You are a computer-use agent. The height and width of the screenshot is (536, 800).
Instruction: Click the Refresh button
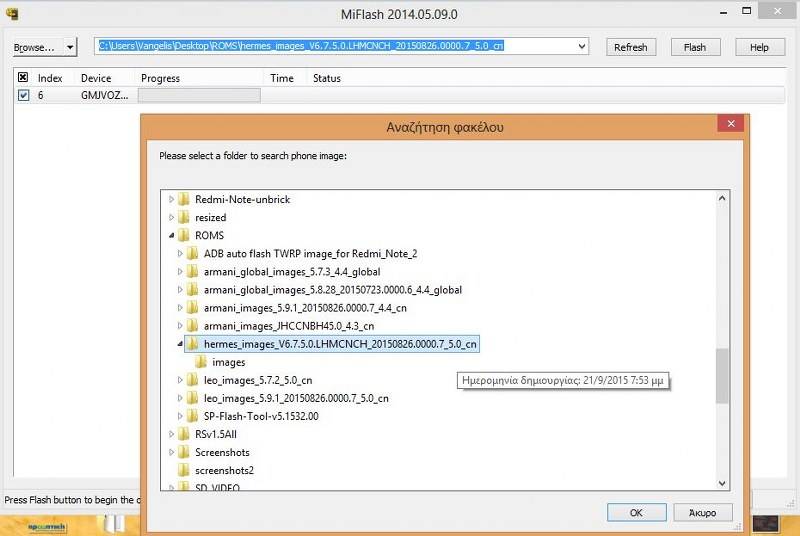coord(630,47)
